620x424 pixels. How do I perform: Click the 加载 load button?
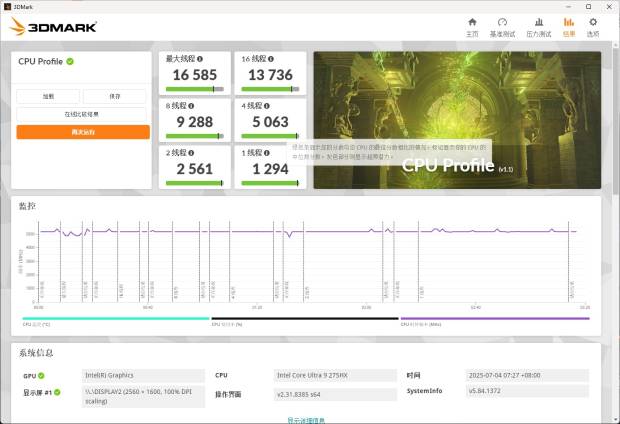click(x=48, y=96)
